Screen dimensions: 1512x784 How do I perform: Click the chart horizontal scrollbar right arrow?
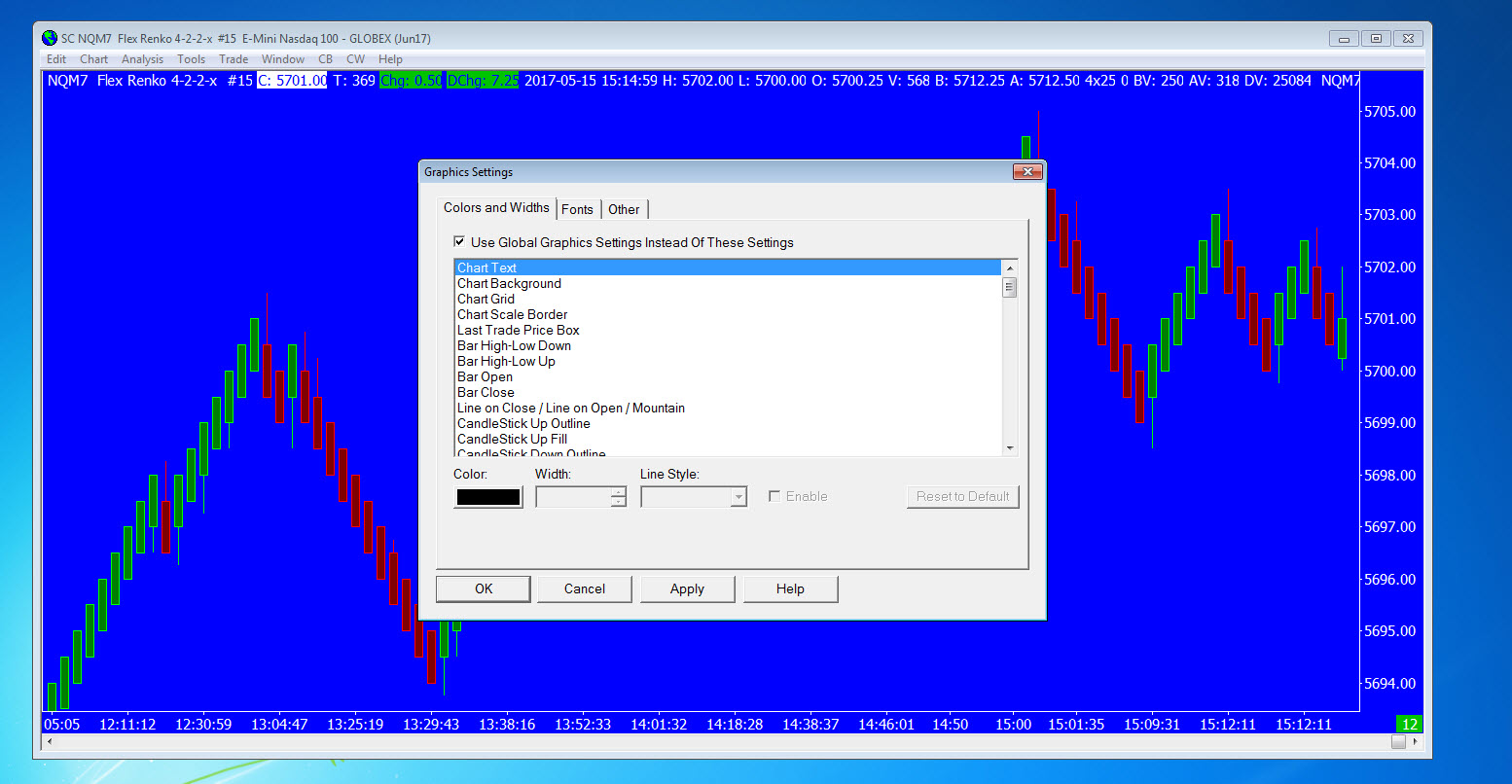(x=1416, y=741)
